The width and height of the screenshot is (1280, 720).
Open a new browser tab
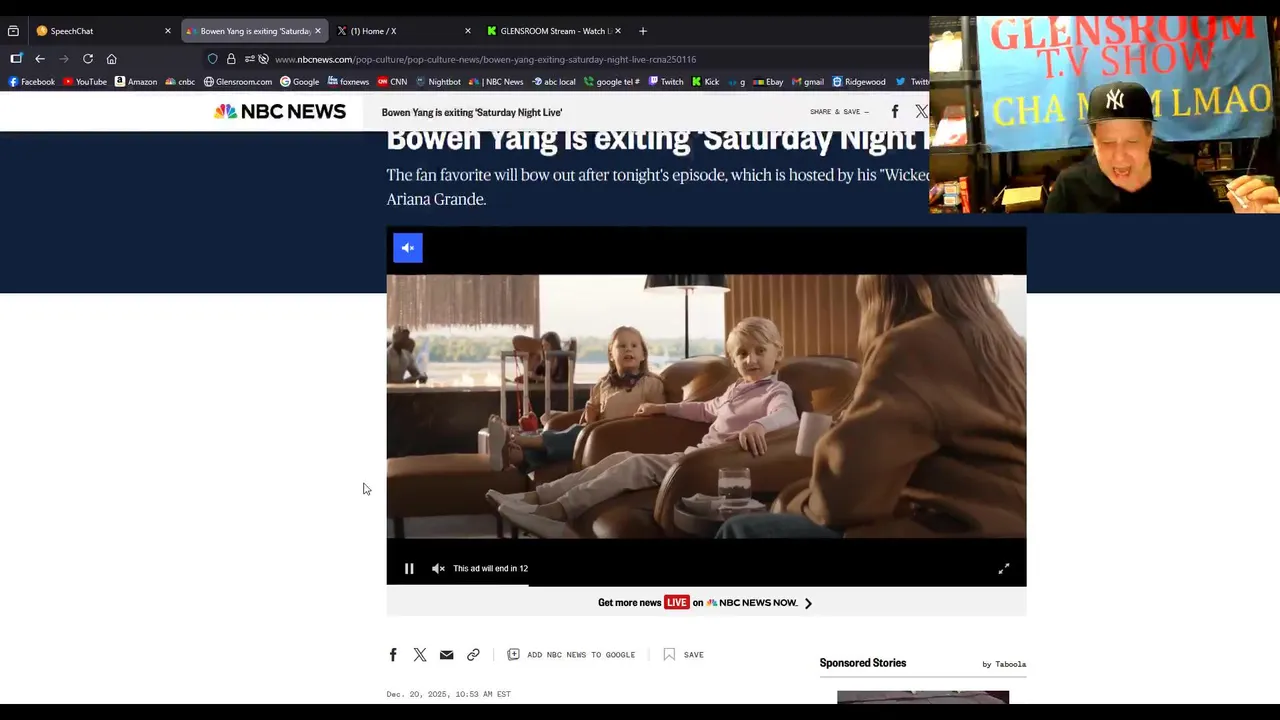[x=643, y=31]
